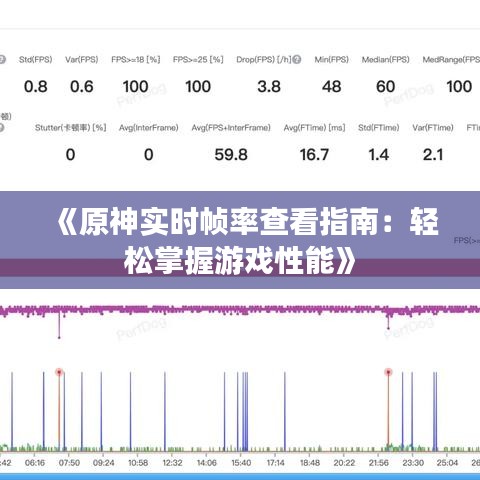Image resolution: width=480 pixels, height=480 pixels.
Task: Click the 17:14 time axis label
Action: coord(276,463)
